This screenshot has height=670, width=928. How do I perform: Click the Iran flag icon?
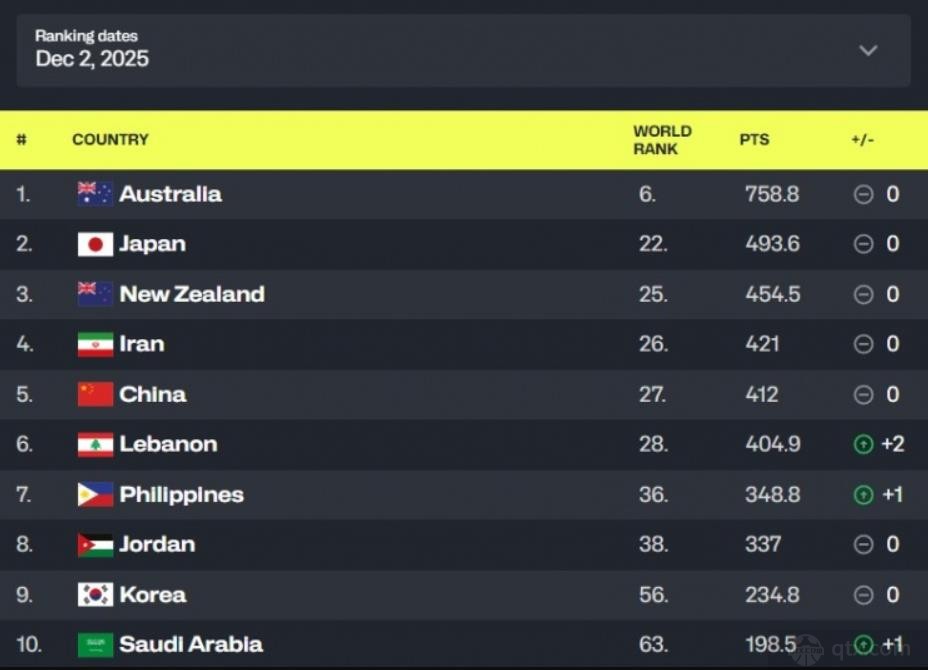(x=95, y=344)
